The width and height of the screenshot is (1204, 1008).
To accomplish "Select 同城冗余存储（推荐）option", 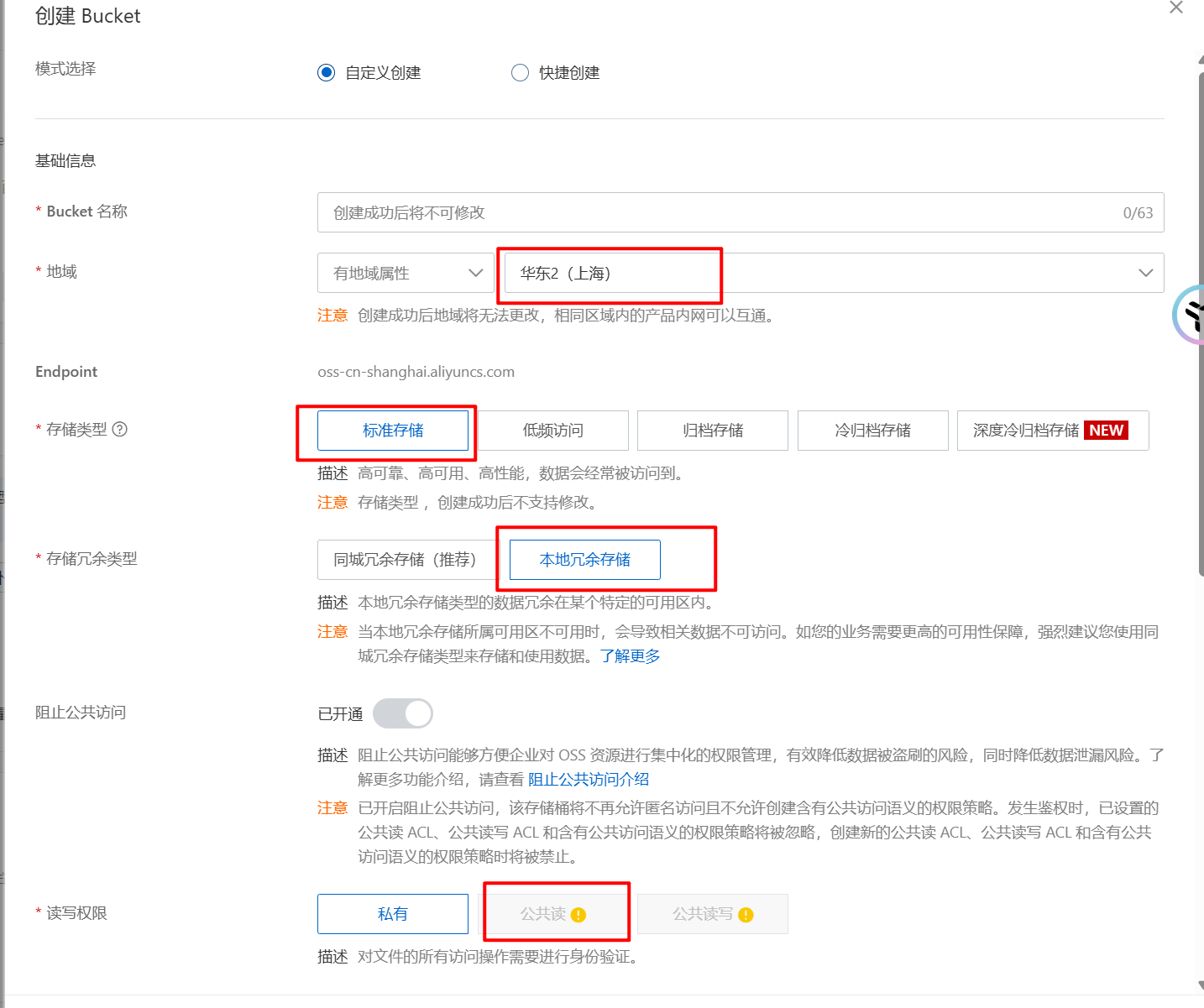I will click(x=405, y=560).
